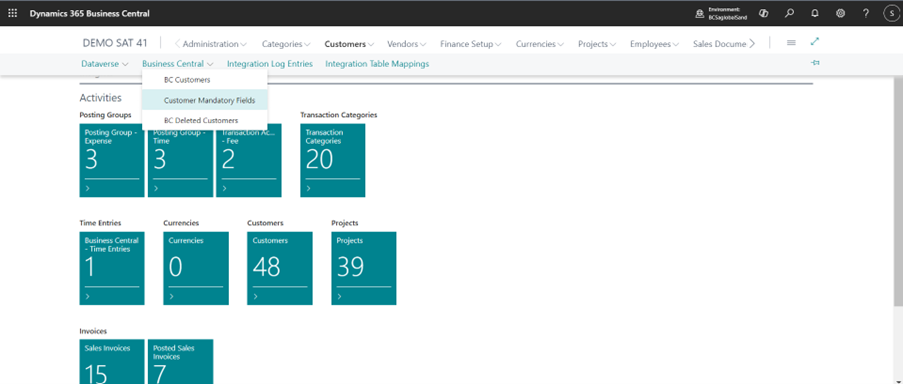Open the settings gear icon

coord(840,13)
